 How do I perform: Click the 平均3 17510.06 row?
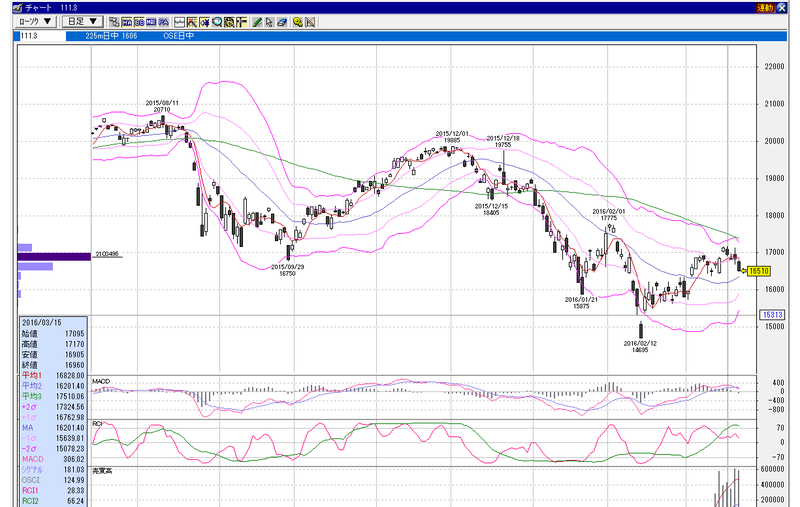53,396
